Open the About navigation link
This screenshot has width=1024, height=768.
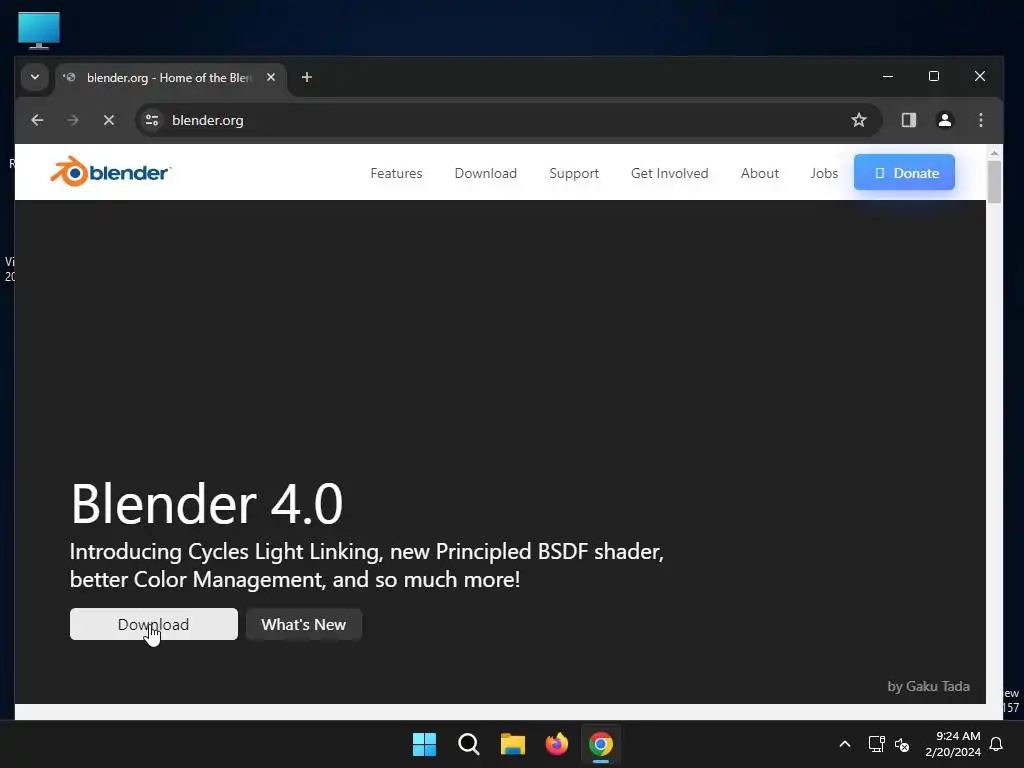tap(760, 173)
